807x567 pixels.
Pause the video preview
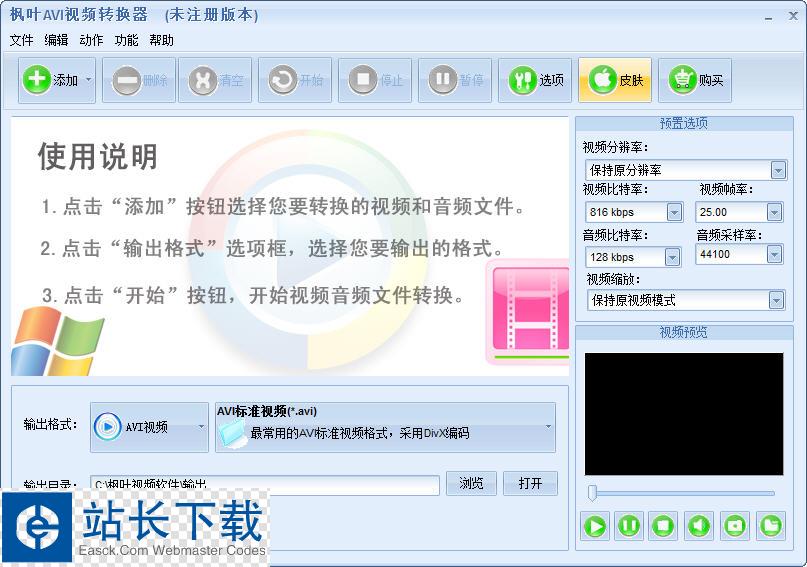(628, 526)
